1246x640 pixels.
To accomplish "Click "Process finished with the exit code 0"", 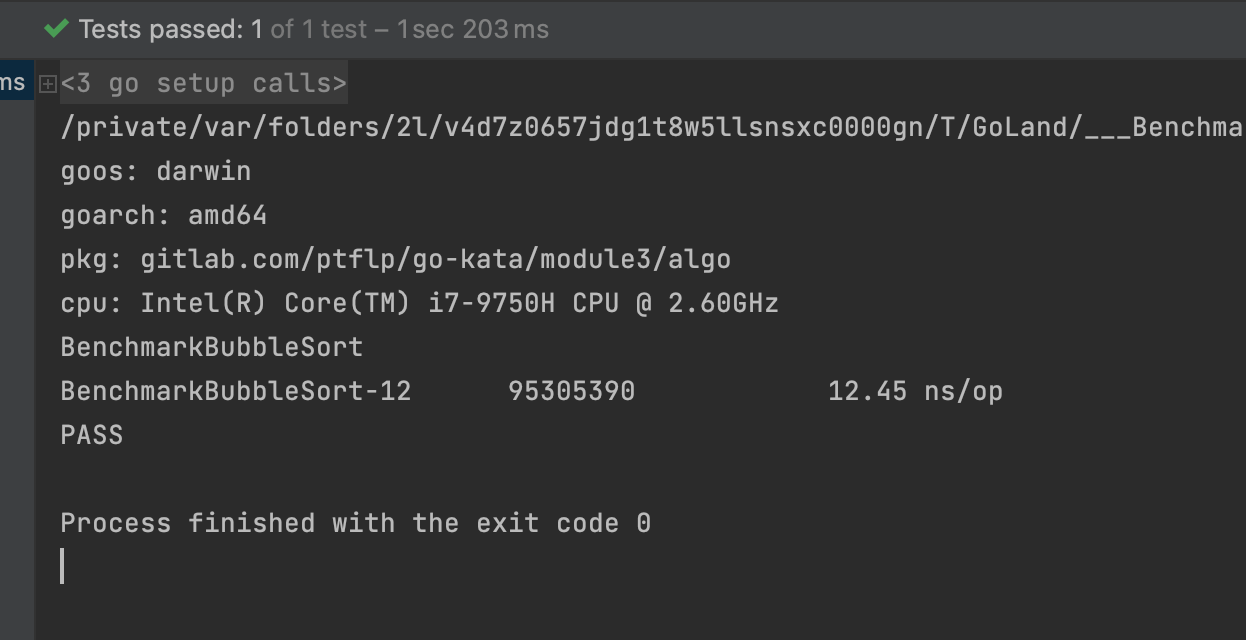I will tap(355, 523).
